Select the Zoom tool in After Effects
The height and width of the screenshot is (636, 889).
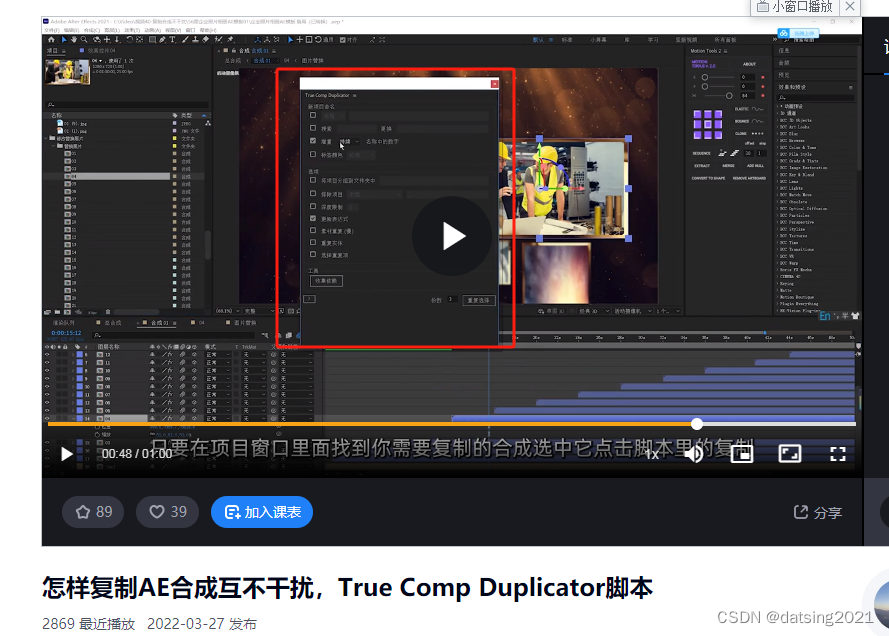(84, 38)
